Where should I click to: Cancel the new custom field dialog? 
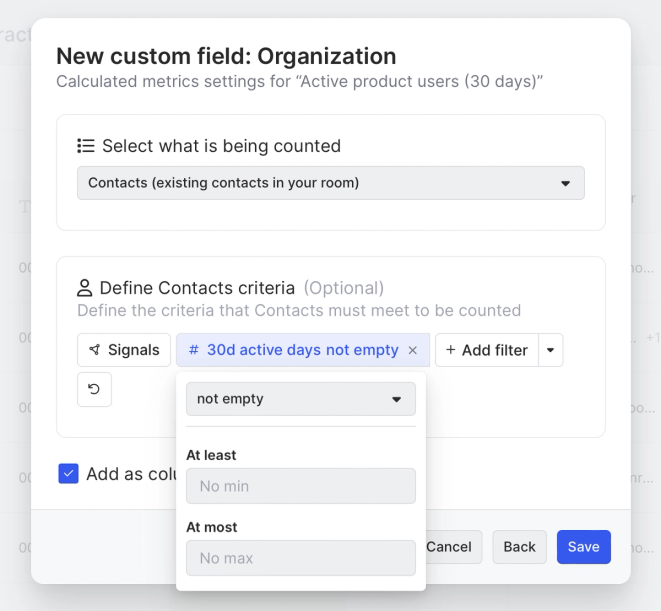[x=449, y=547]
